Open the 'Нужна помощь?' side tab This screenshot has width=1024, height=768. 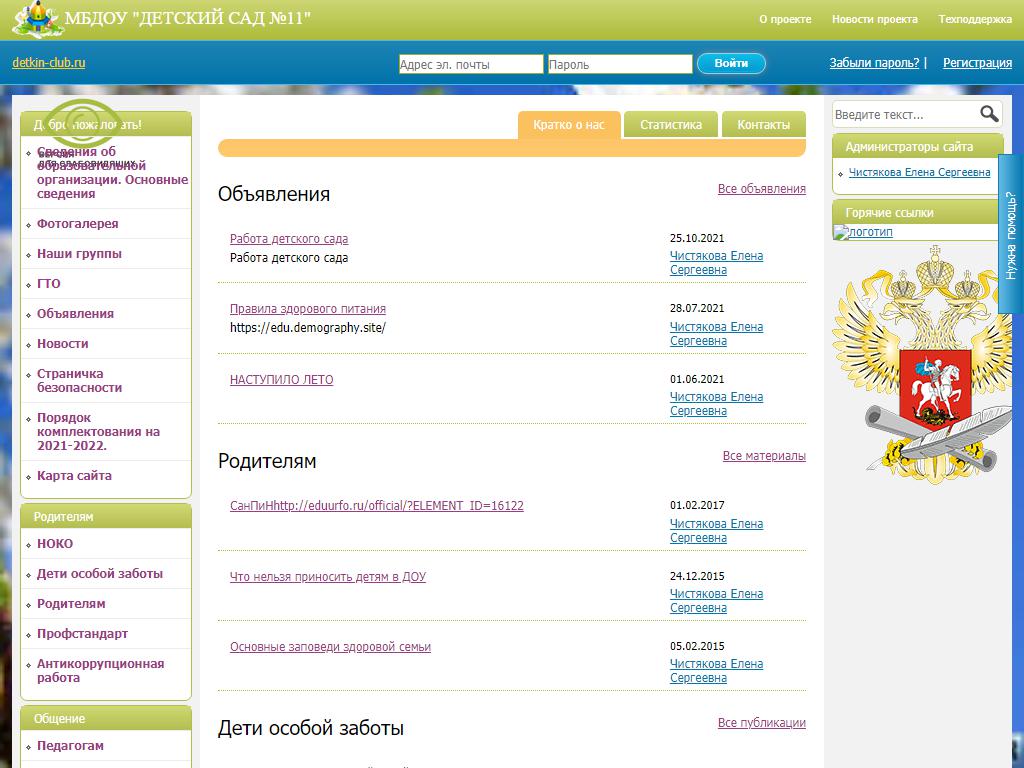point(1011,235)
